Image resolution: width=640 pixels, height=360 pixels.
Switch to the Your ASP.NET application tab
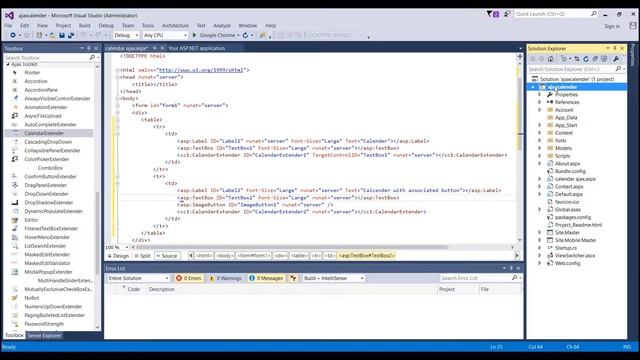tap(197, 48)
